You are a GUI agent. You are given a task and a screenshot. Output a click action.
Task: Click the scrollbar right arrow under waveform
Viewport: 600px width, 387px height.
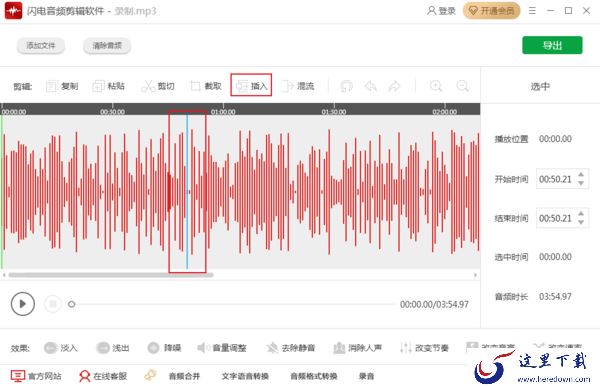click(x=475, y=275)
